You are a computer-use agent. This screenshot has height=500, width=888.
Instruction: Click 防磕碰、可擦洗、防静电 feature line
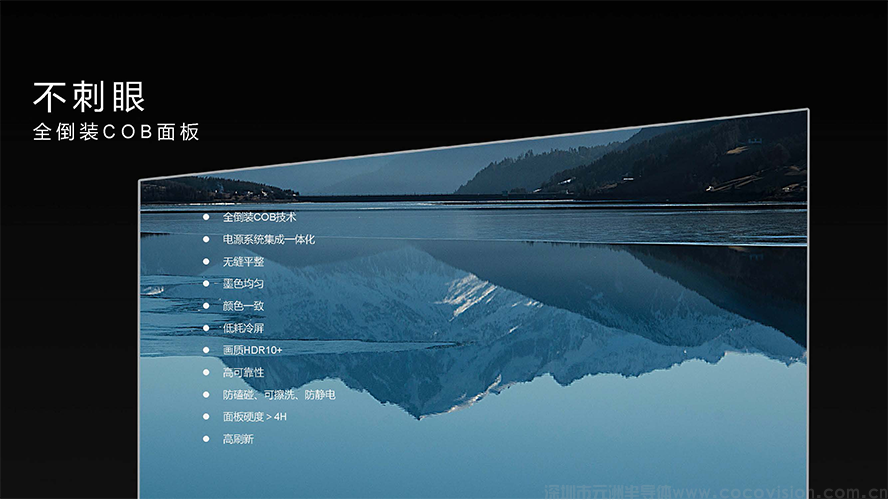click(x=278, y=395)
